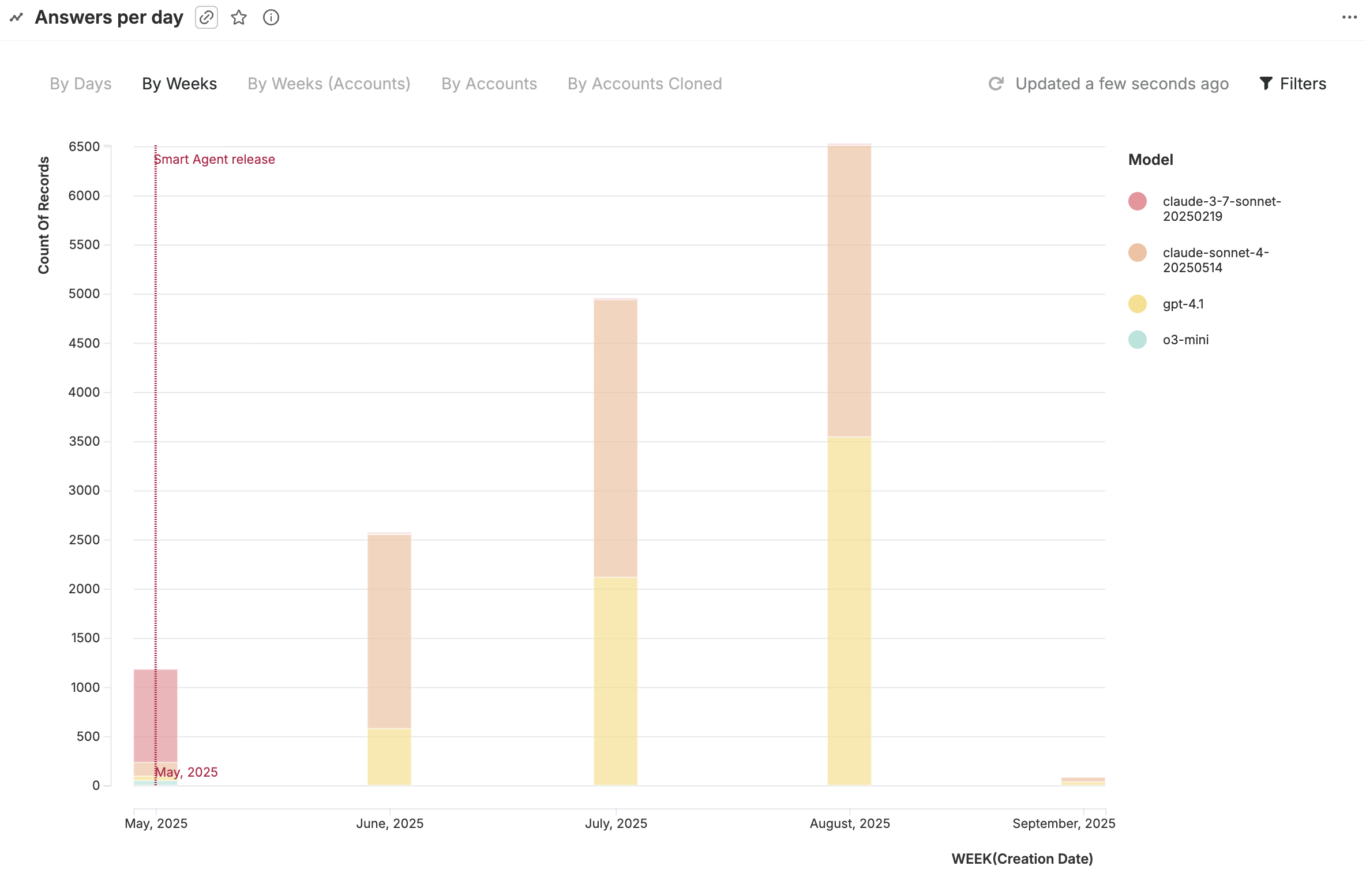Open the three-dot more options menu
Viewport: 1366px width, 896px height.
[x=1349, y=17]
